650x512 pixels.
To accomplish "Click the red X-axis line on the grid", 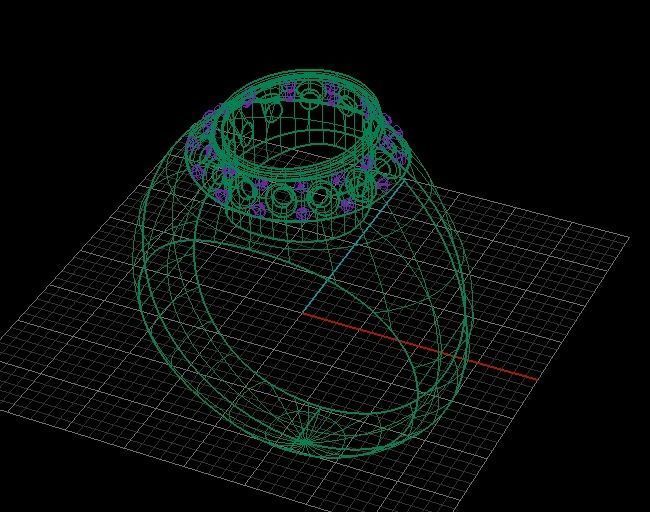I will tap(421, 347).
